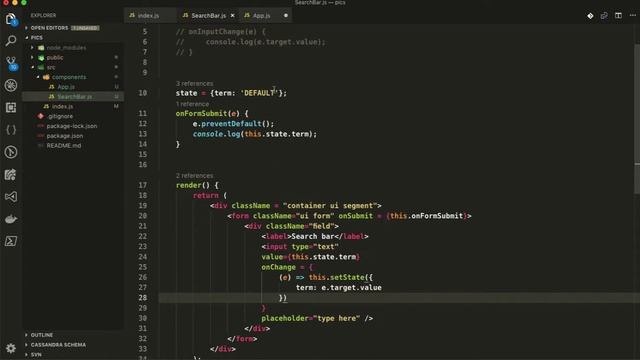The image size is (640, 360).
Task: Open README.md file
Action: pyautogui.click(x=64, y=146)
